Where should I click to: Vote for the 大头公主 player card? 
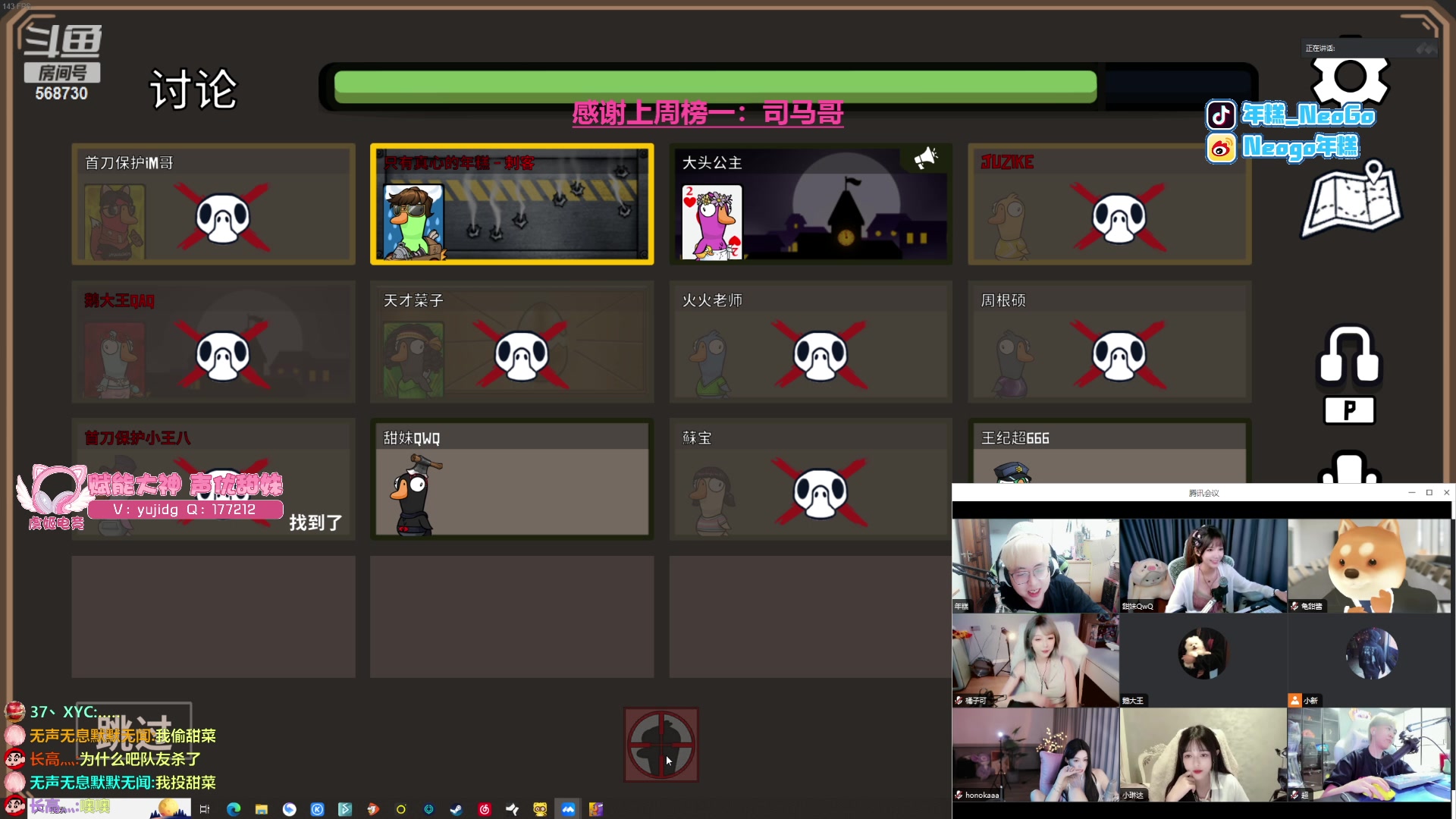[811, 204]
